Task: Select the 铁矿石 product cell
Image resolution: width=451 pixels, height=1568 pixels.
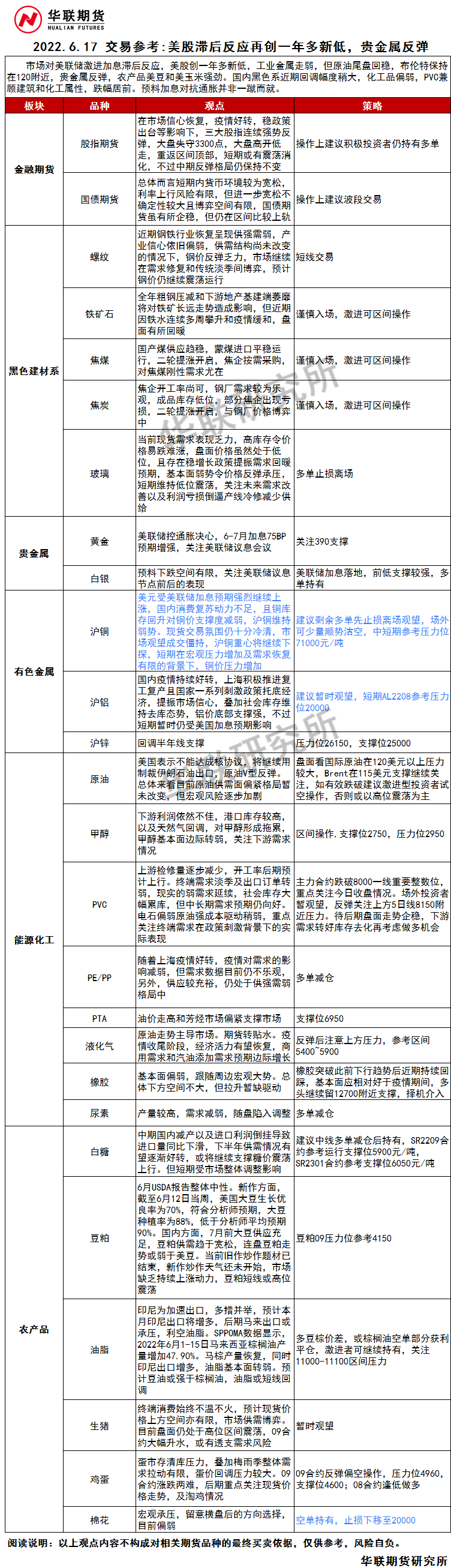Action: [99, 313]
